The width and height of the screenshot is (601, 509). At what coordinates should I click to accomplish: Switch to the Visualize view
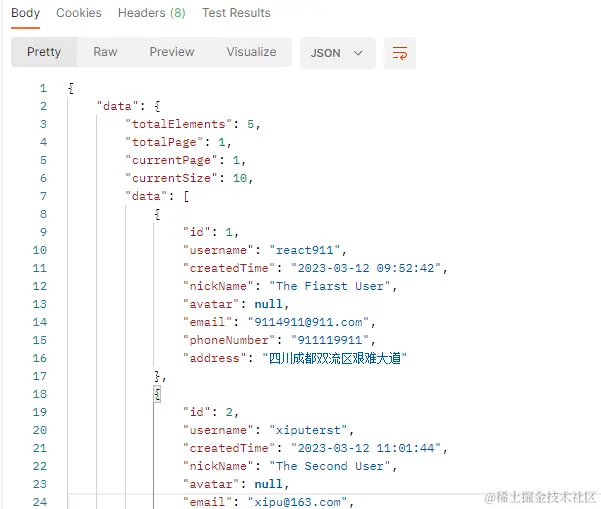pyautogui.click(x=251, y=52)
